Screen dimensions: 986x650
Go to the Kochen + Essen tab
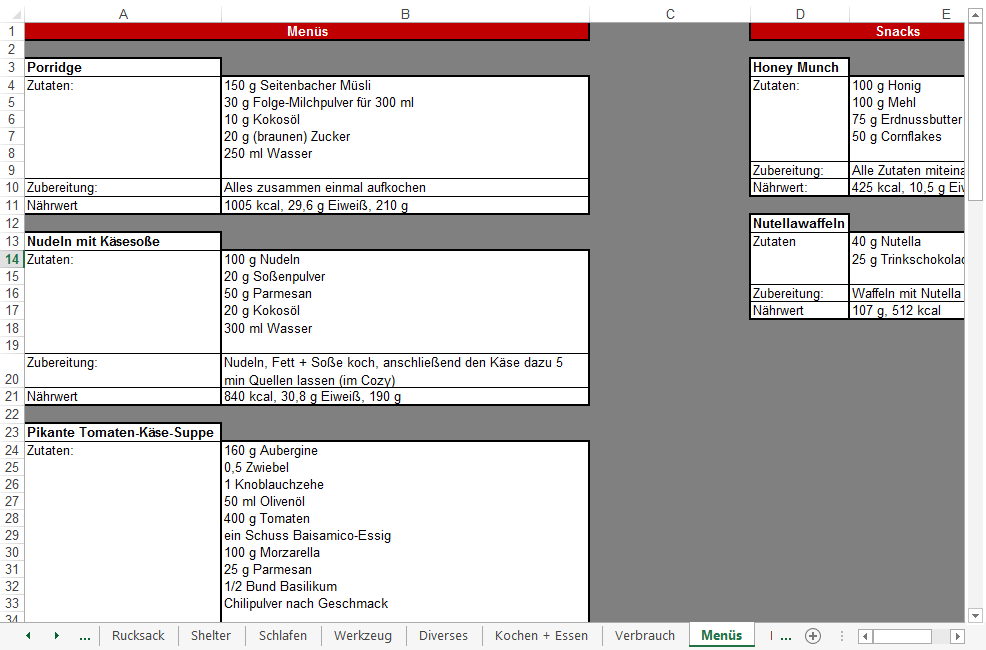click(x=541, y=636)
